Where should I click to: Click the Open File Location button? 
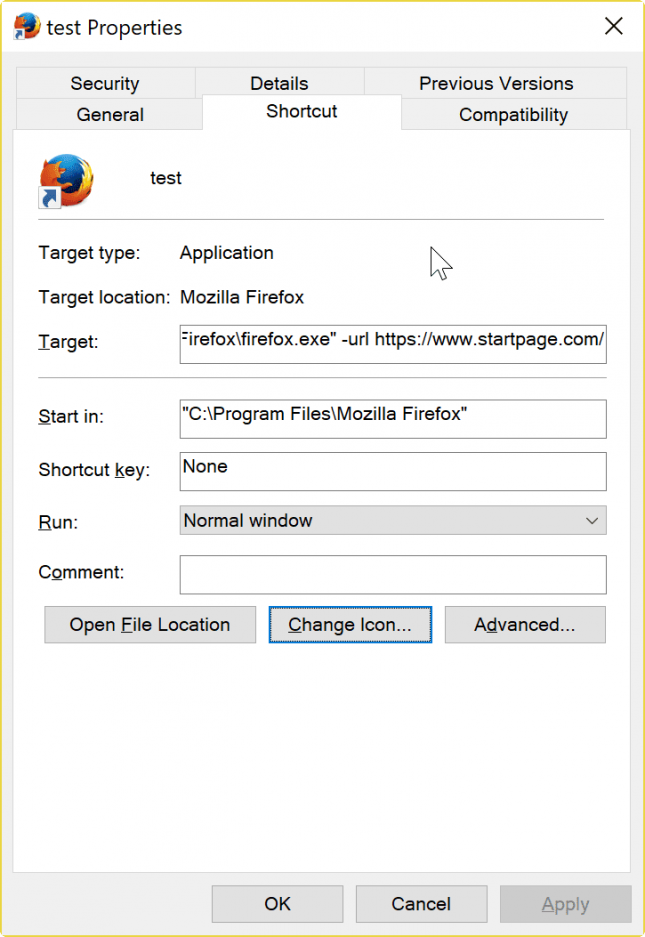click(149, 624)
